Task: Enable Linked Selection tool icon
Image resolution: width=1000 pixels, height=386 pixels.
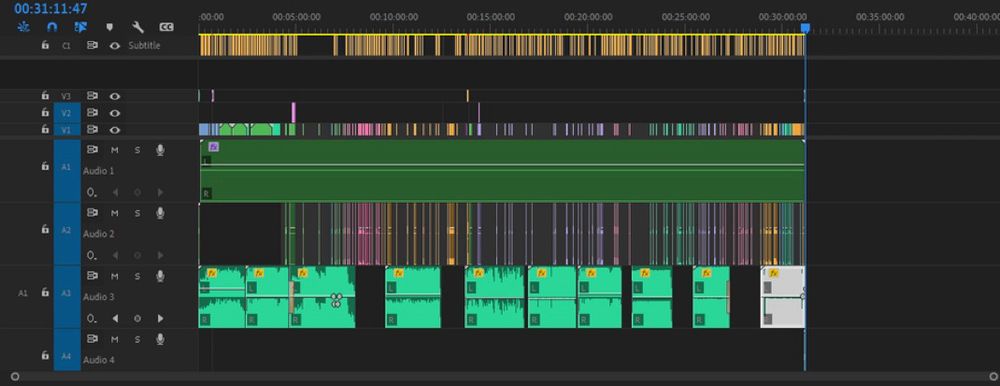Action: click(80, 27)
